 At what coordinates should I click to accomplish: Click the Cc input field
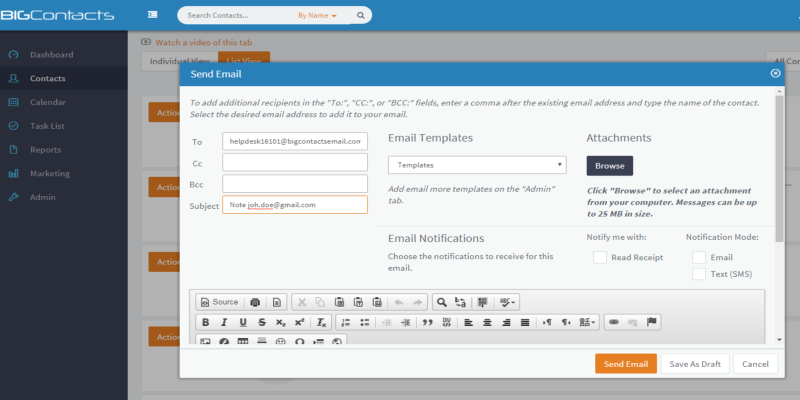coord(295,162)
